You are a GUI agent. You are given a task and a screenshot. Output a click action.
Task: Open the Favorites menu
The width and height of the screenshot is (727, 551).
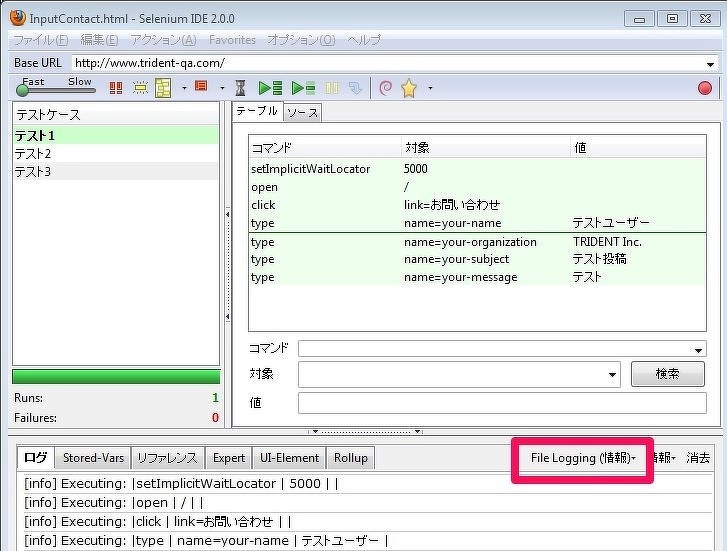[232, 40]
